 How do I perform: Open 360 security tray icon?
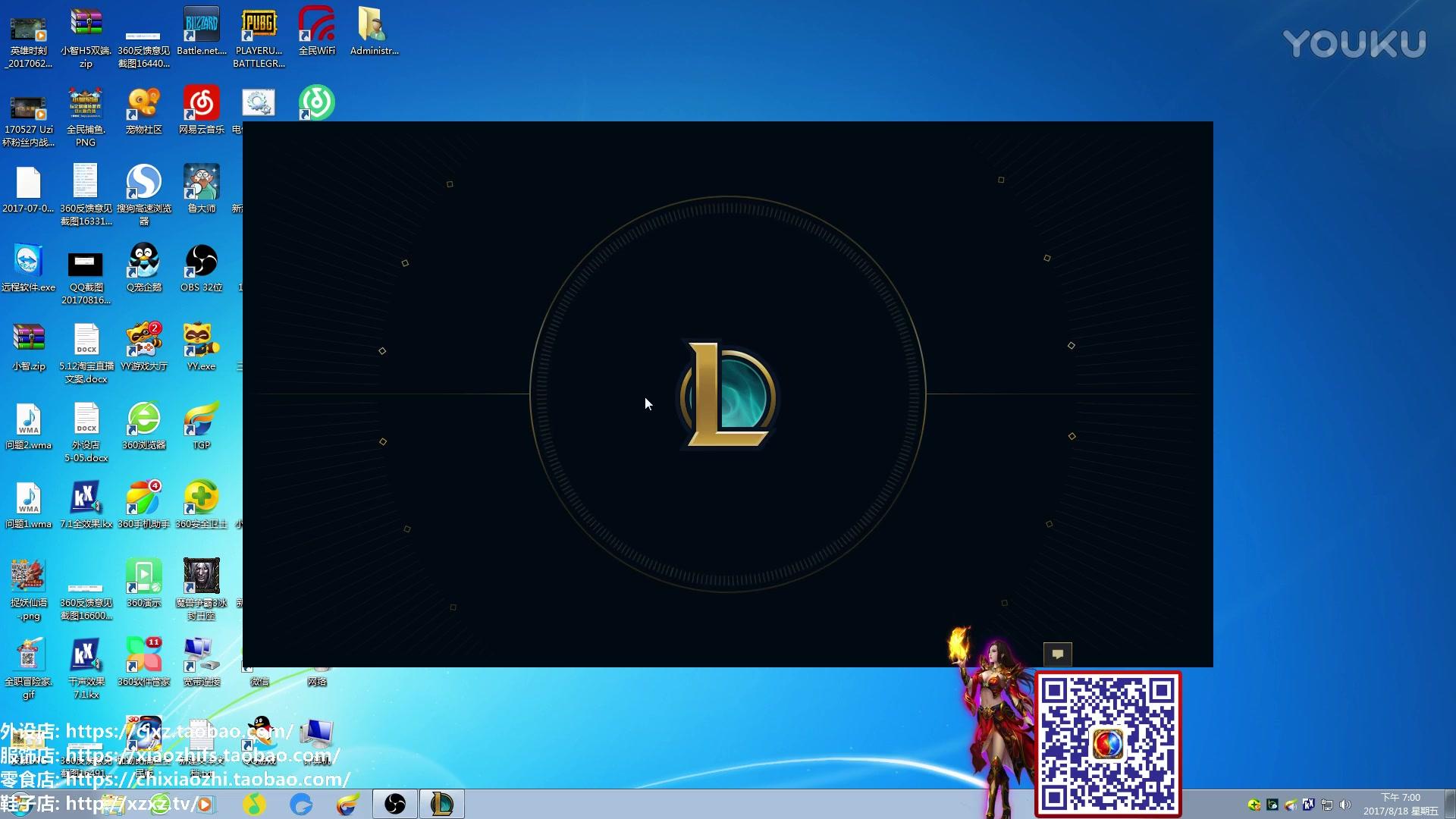(1254, 805)
